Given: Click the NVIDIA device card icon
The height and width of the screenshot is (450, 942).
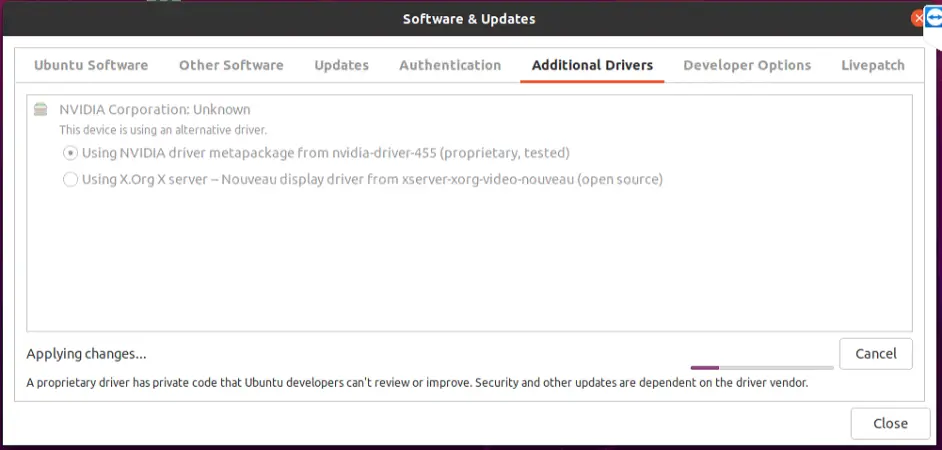Looking at the screenshot, I should (40, 109).
